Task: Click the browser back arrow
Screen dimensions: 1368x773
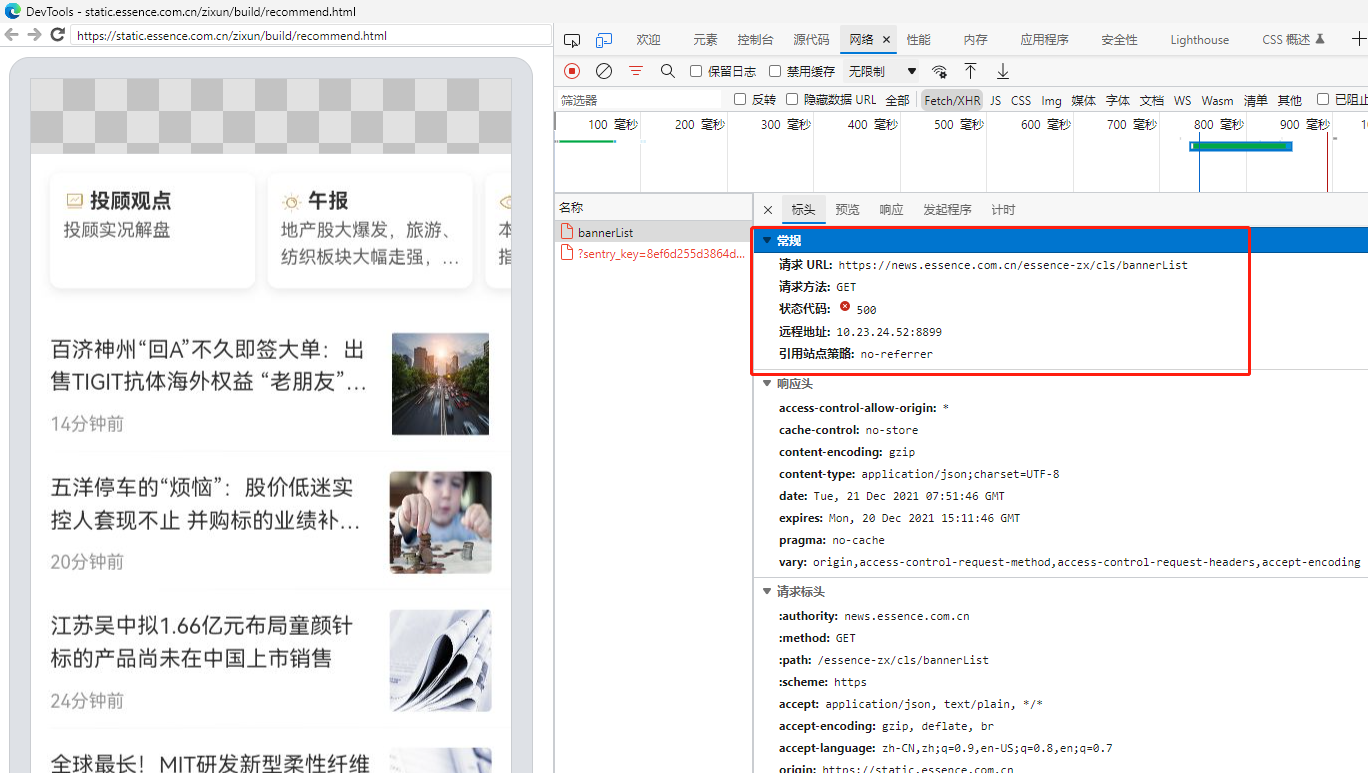Action: click(11, 35)
